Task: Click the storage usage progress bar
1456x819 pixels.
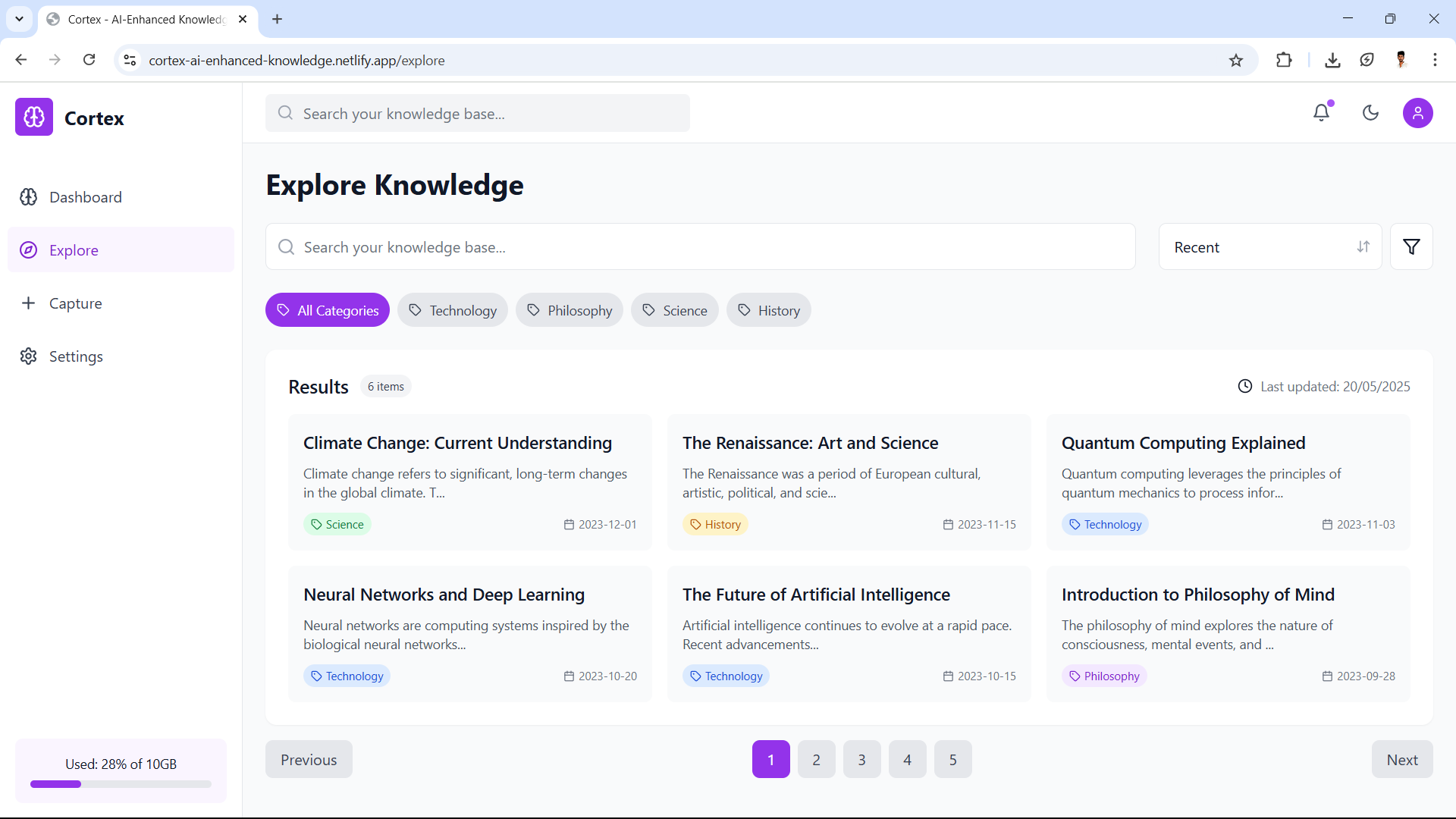Action: pos(121,784)
